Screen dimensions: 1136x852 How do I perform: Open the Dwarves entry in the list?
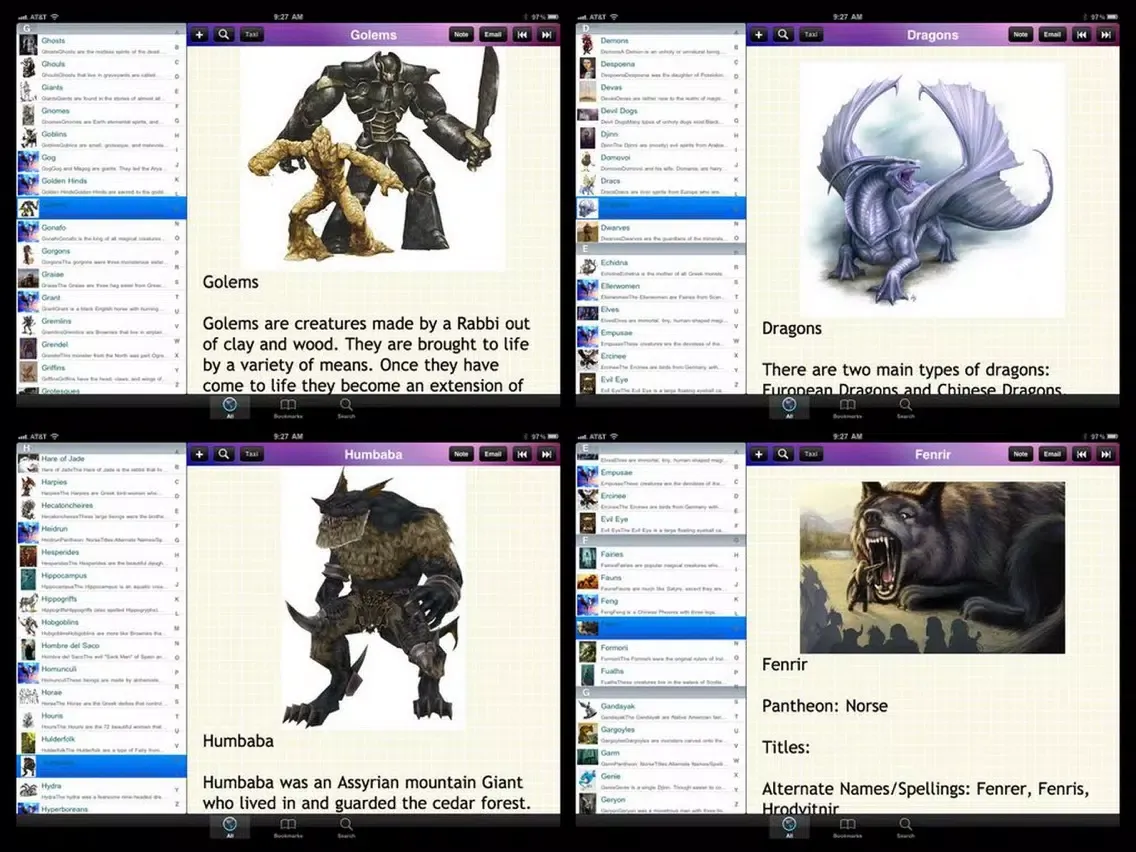pos(655,232)
